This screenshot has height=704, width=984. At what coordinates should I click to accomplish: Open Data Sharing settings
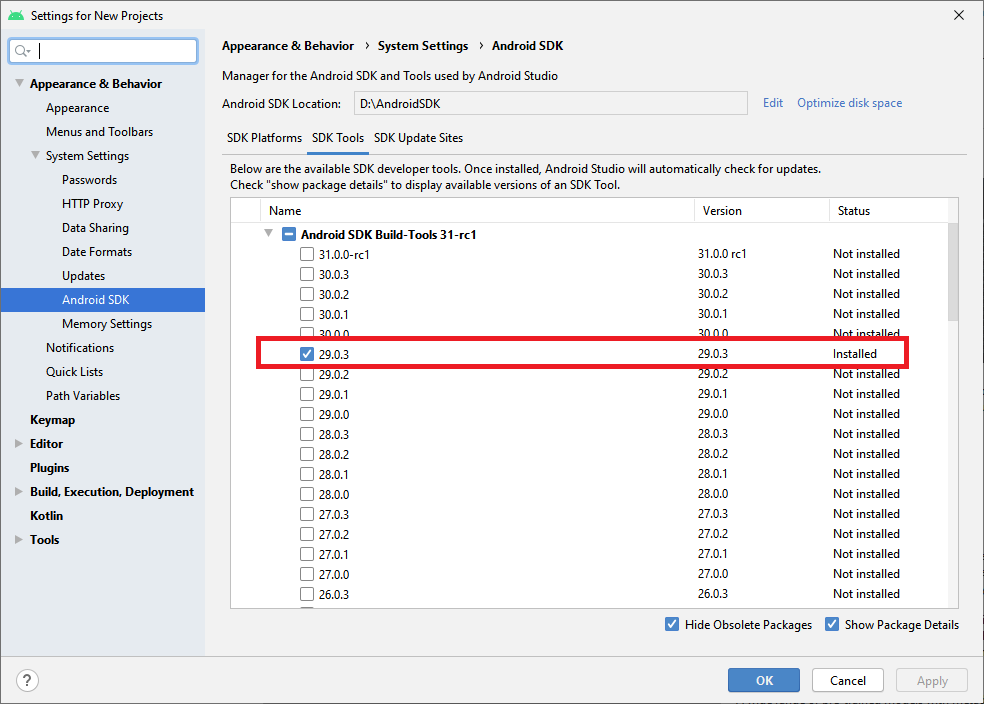pos(95,228)
